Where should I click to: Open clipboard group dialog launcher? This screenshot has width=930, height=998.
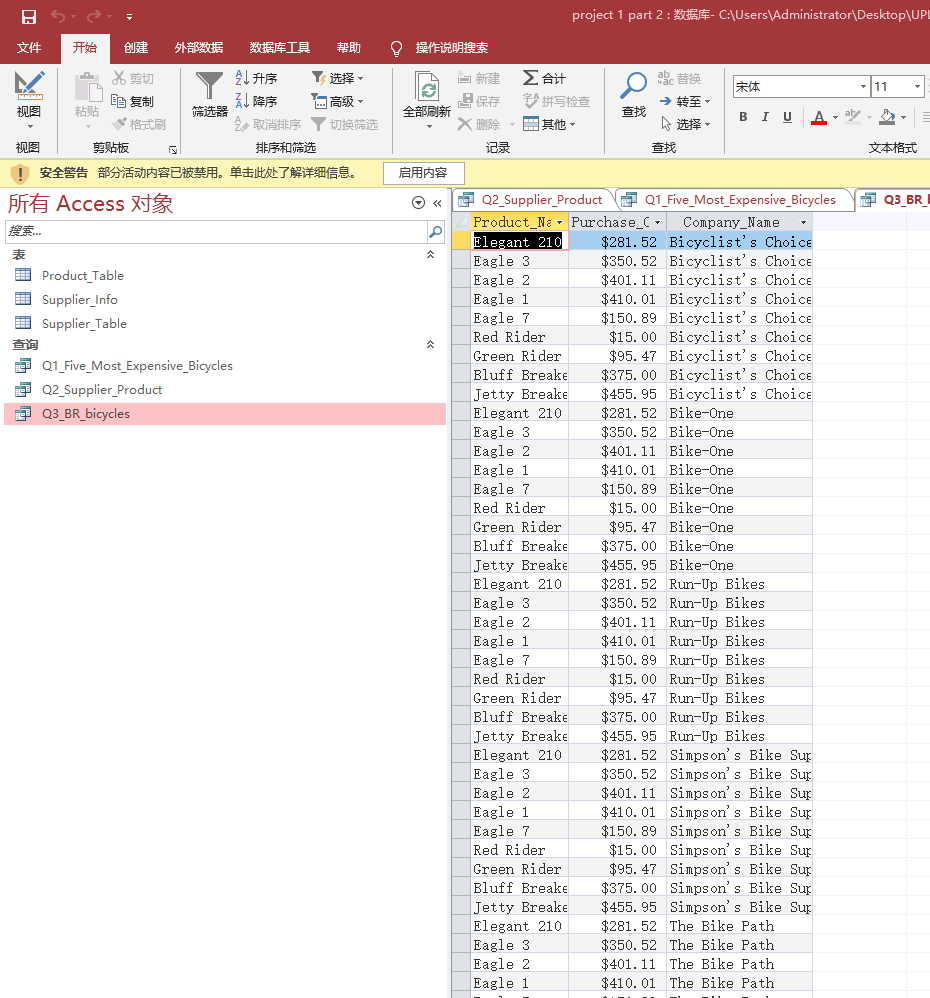(x=173, y=150)
